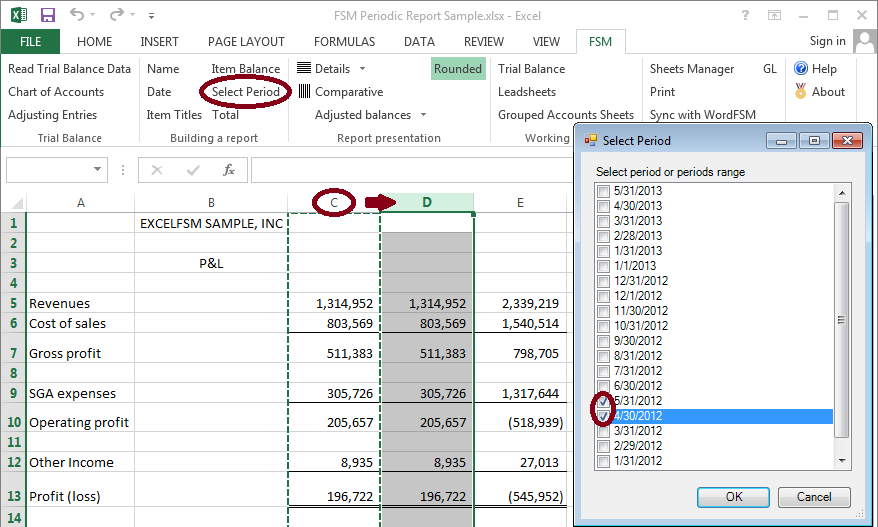
Task: Click the cancel entry X icon
Action: click(157, 170)
